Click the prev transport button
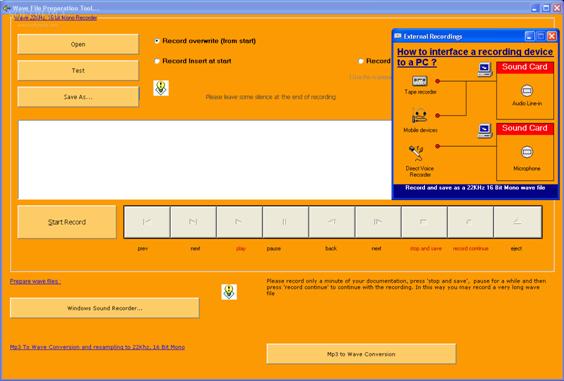Viewport: 564px width, 381px height. coord(147,222)
